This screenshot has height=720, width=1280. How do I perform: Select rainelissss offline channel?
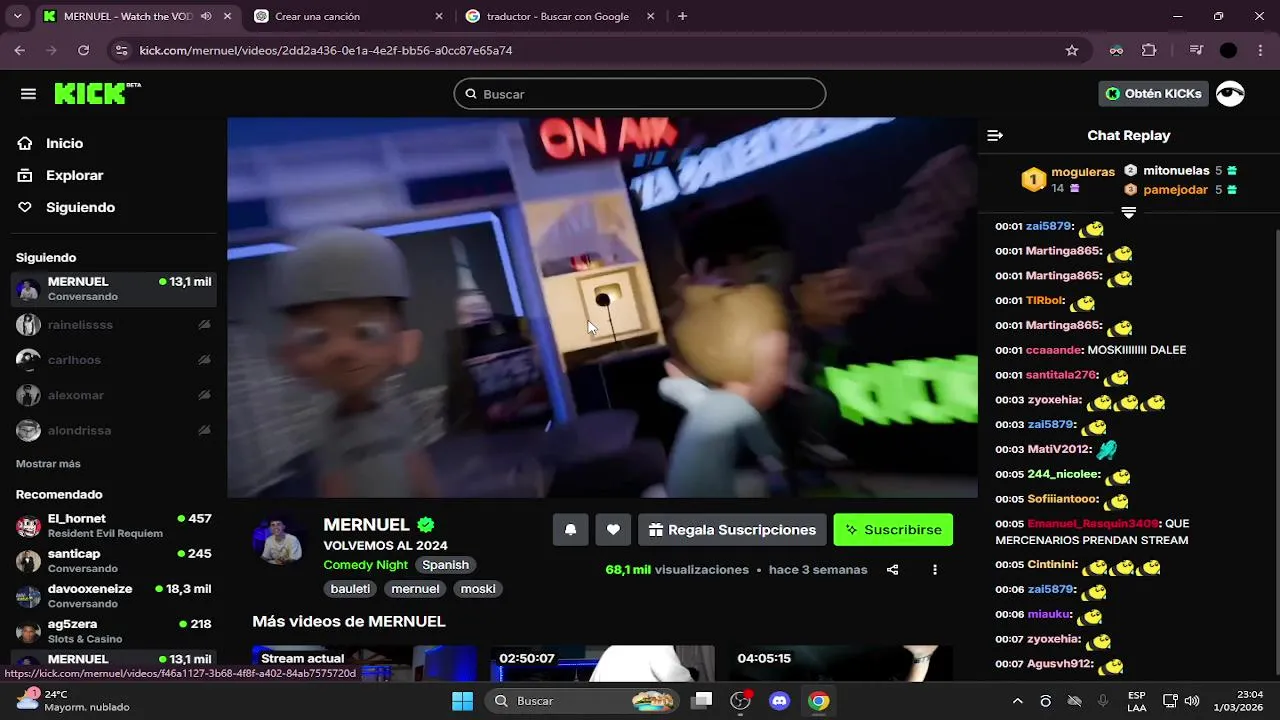point(114,325)
